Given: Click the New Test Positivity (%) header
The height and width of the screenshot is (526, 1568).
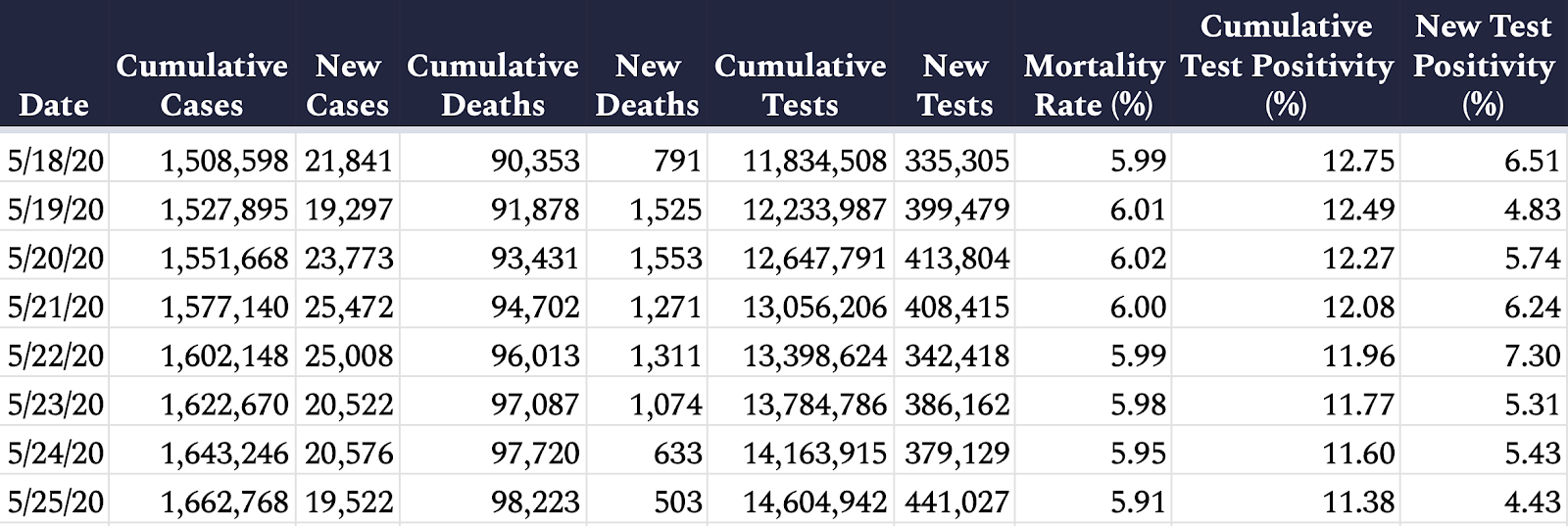Looking at the screenshot, I should pyautogui.click(x=1484, y=66).
